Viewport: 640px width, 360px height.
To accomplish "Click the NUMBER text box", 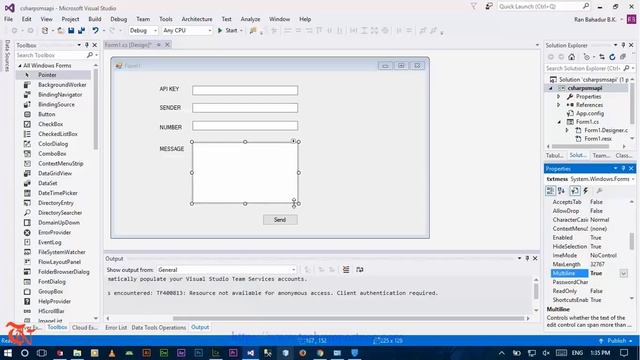I will (x=245, y=126).
